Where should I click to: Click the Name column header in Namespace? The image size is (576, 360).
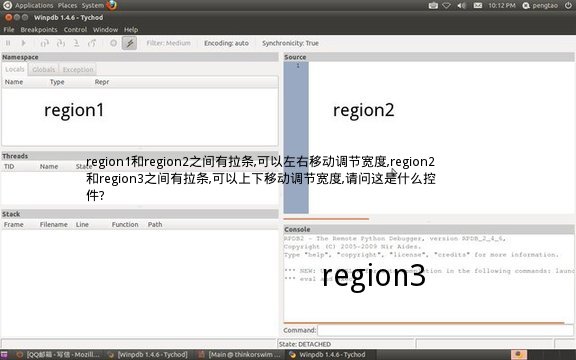pos(14,82)
